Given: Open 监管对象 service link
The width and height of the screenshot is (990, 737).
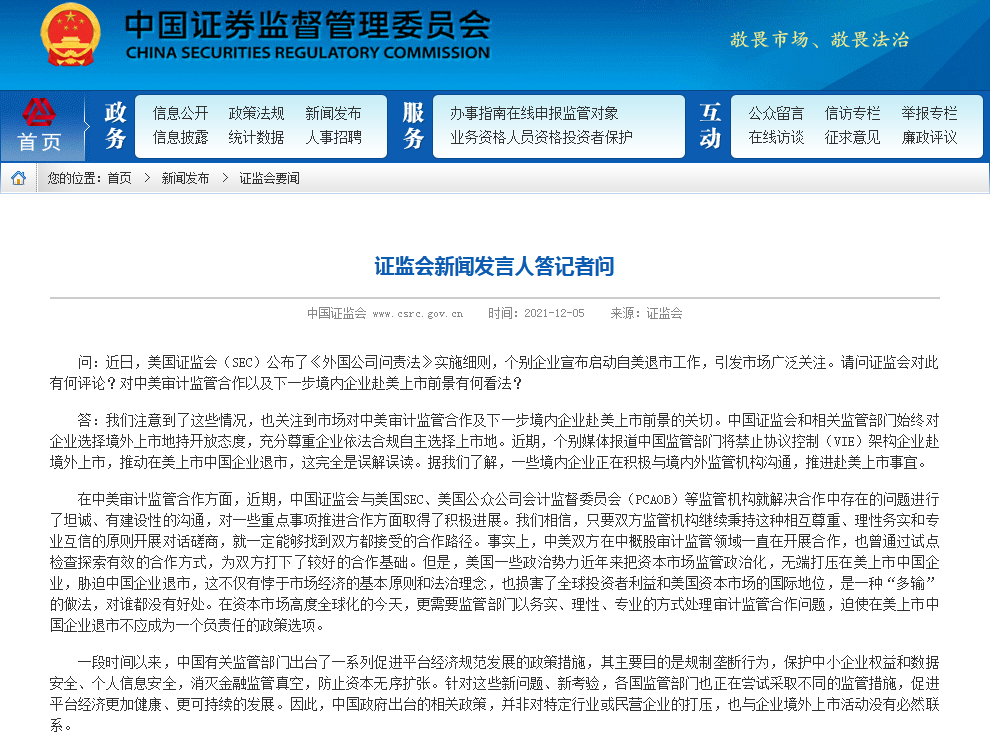Looking at the screenshot, I should (590, 113).
